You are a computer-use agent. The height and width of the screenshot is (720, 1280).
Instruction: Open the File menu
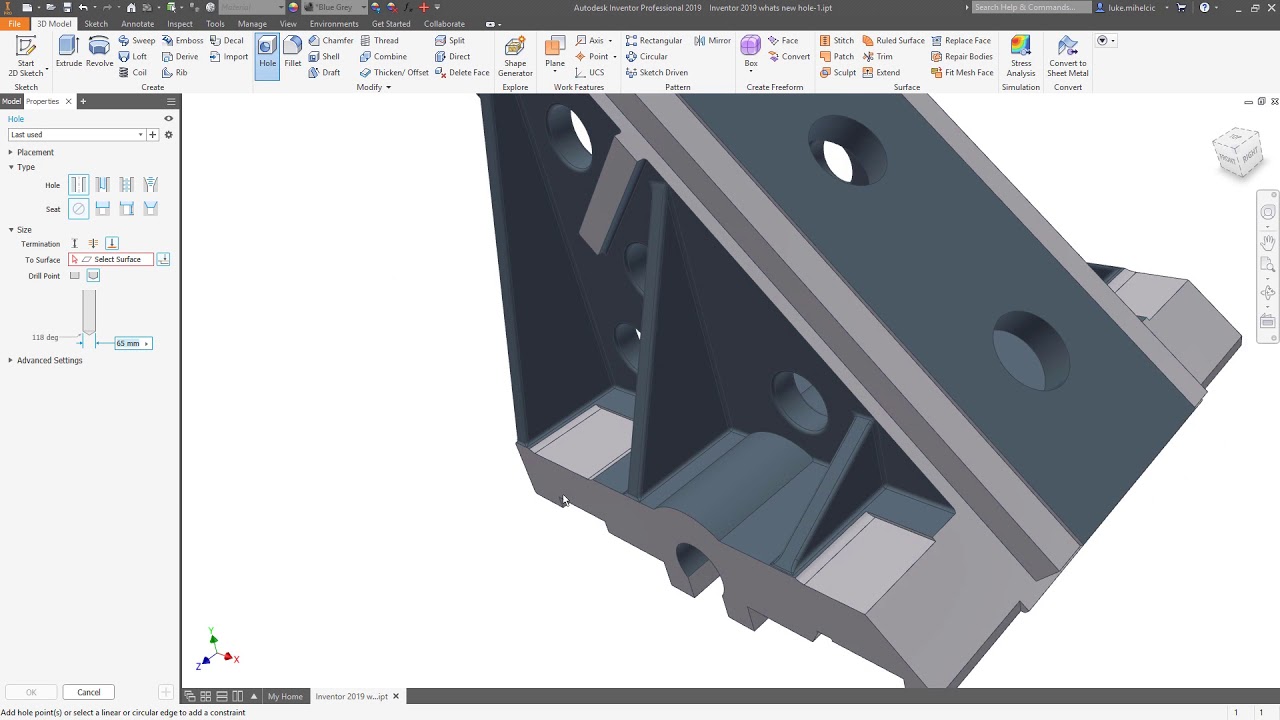pyautogui.click(x=14, y=24)
